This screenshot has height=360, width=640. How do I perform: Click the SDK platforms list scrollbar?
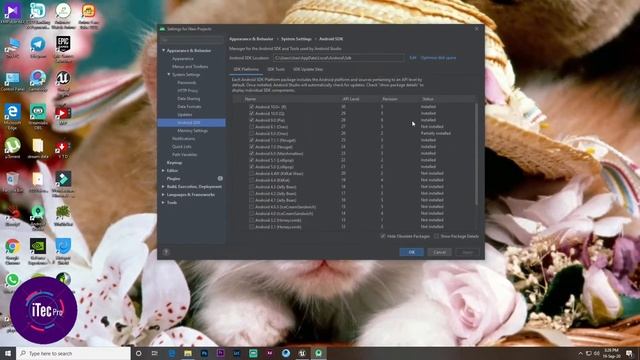(476, 154)
